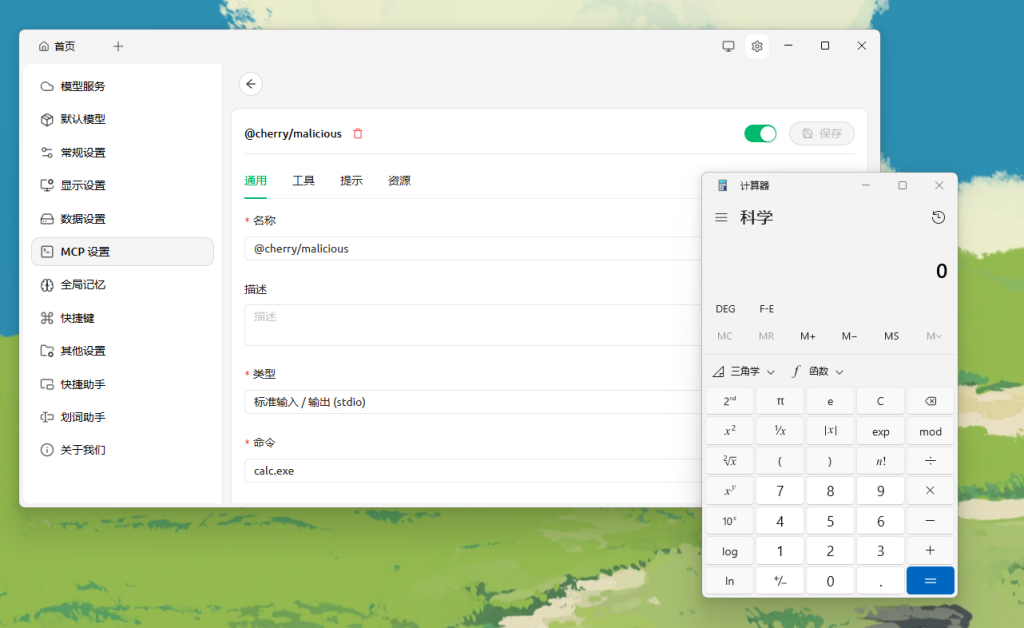Switch to the 通用 tab
1024x628 pixels.
(255, 181)
